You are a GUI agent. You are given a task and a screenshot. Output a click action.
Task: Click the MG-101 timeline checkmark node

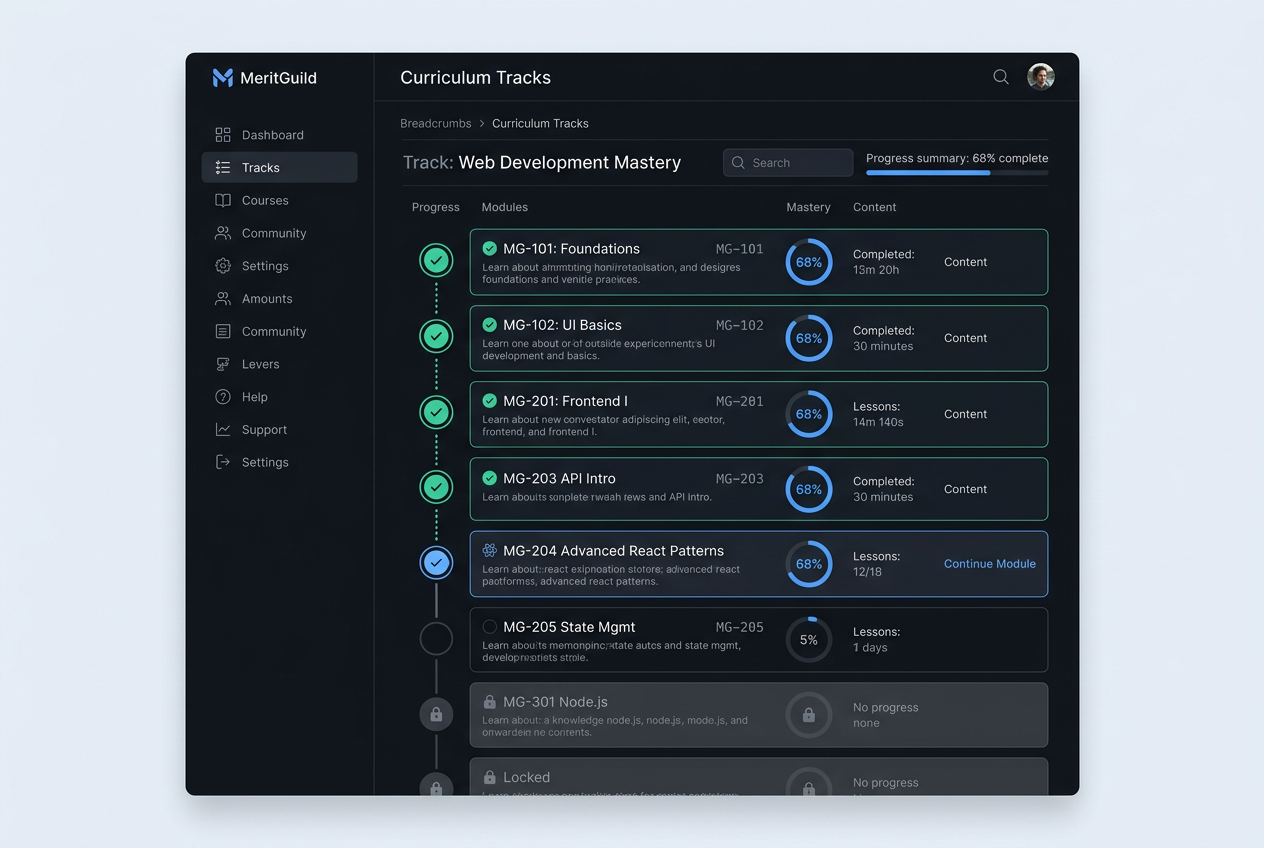click(436, 260)
